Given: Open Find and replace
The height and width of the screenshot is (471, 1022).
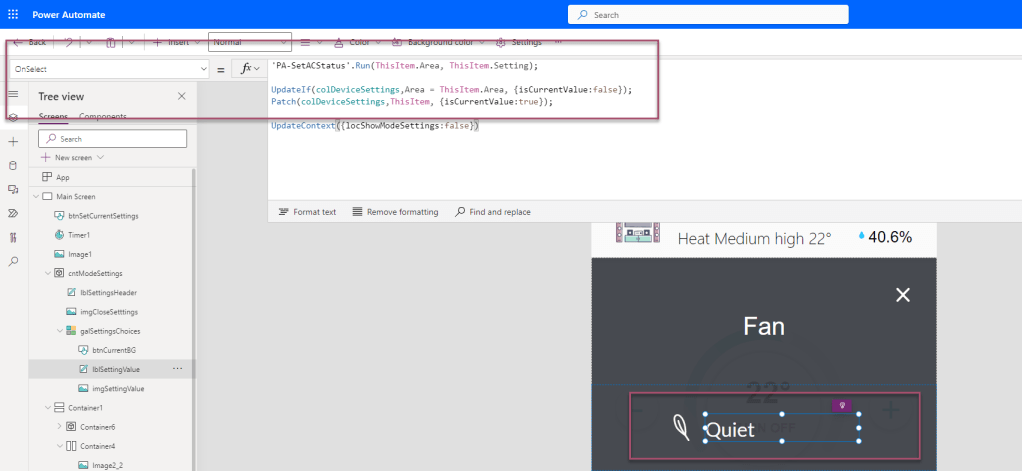Looking at the screenshot, I should tap(492, 212).
